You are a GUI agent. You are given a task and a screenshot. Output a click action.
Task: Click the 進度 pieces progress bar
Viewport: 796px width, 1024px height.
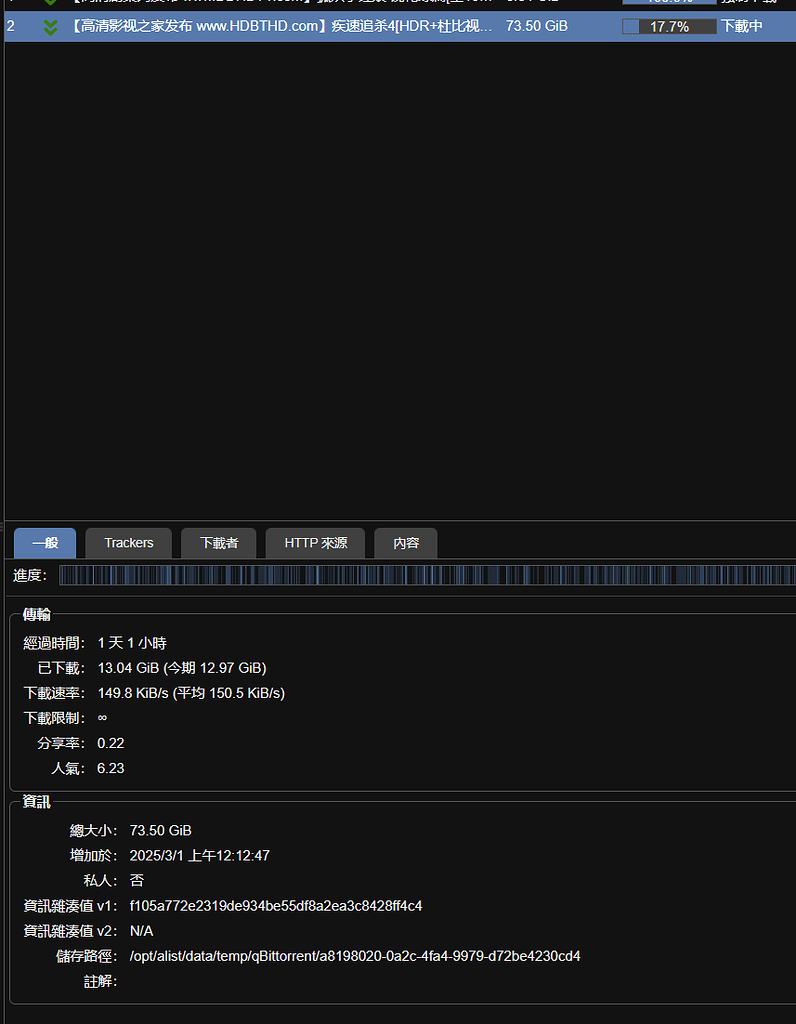(x=427, y=575)
